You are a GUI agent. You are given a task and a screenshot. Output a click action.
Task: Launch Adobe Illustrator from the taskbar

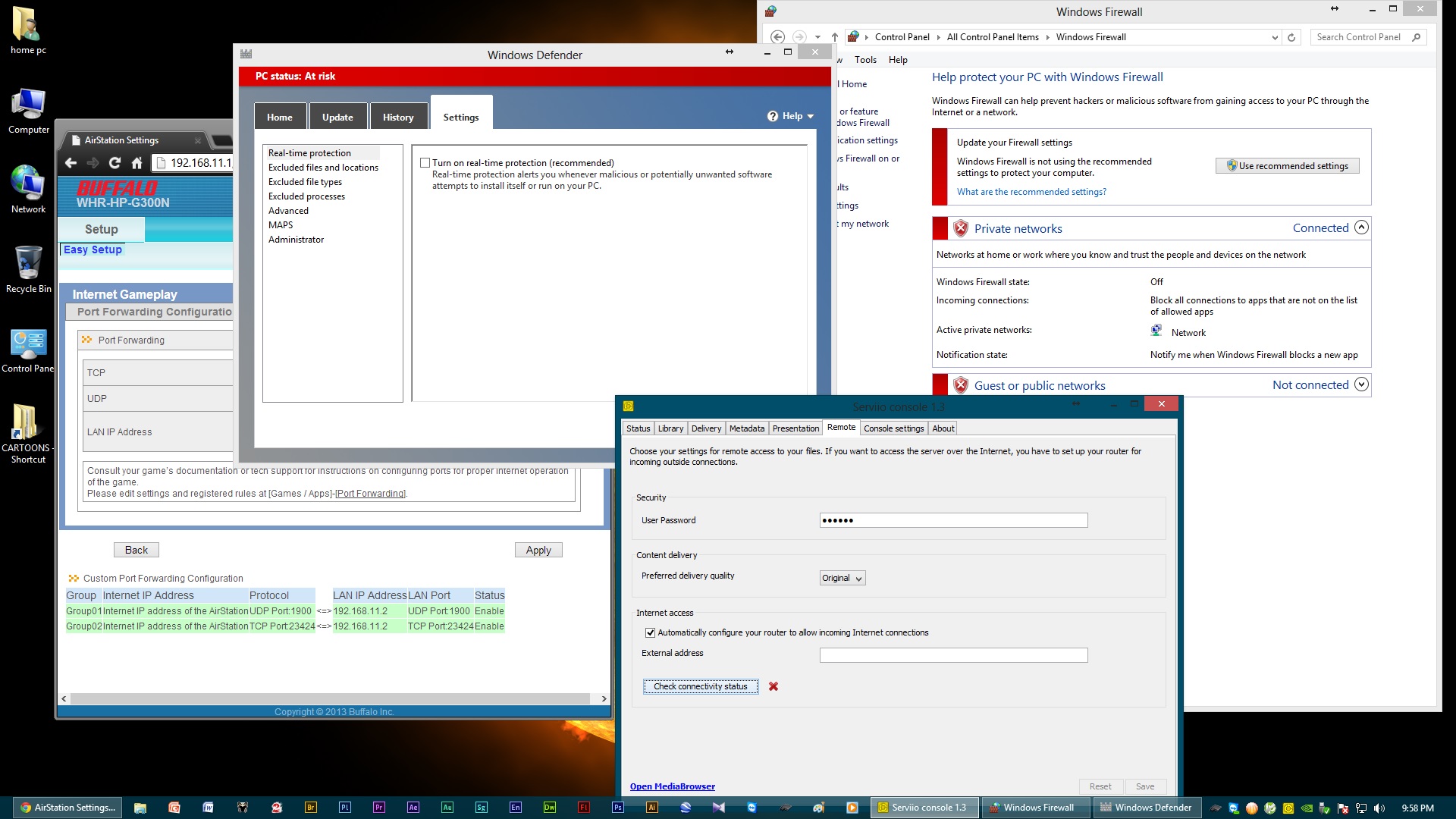[652, 808]
